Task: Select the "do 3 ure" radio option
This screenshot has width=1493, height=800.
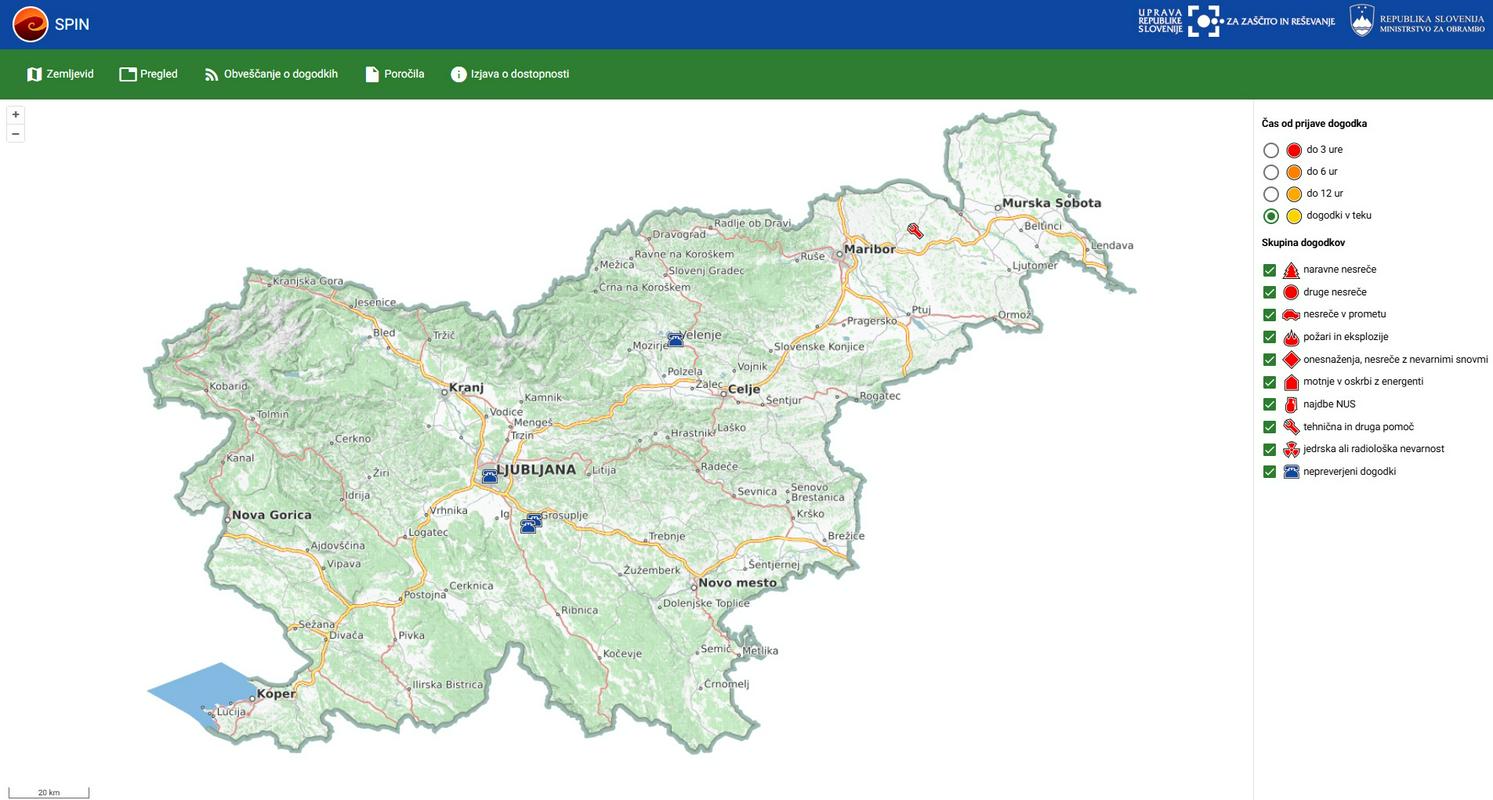Action: (x=1270, y=150)
